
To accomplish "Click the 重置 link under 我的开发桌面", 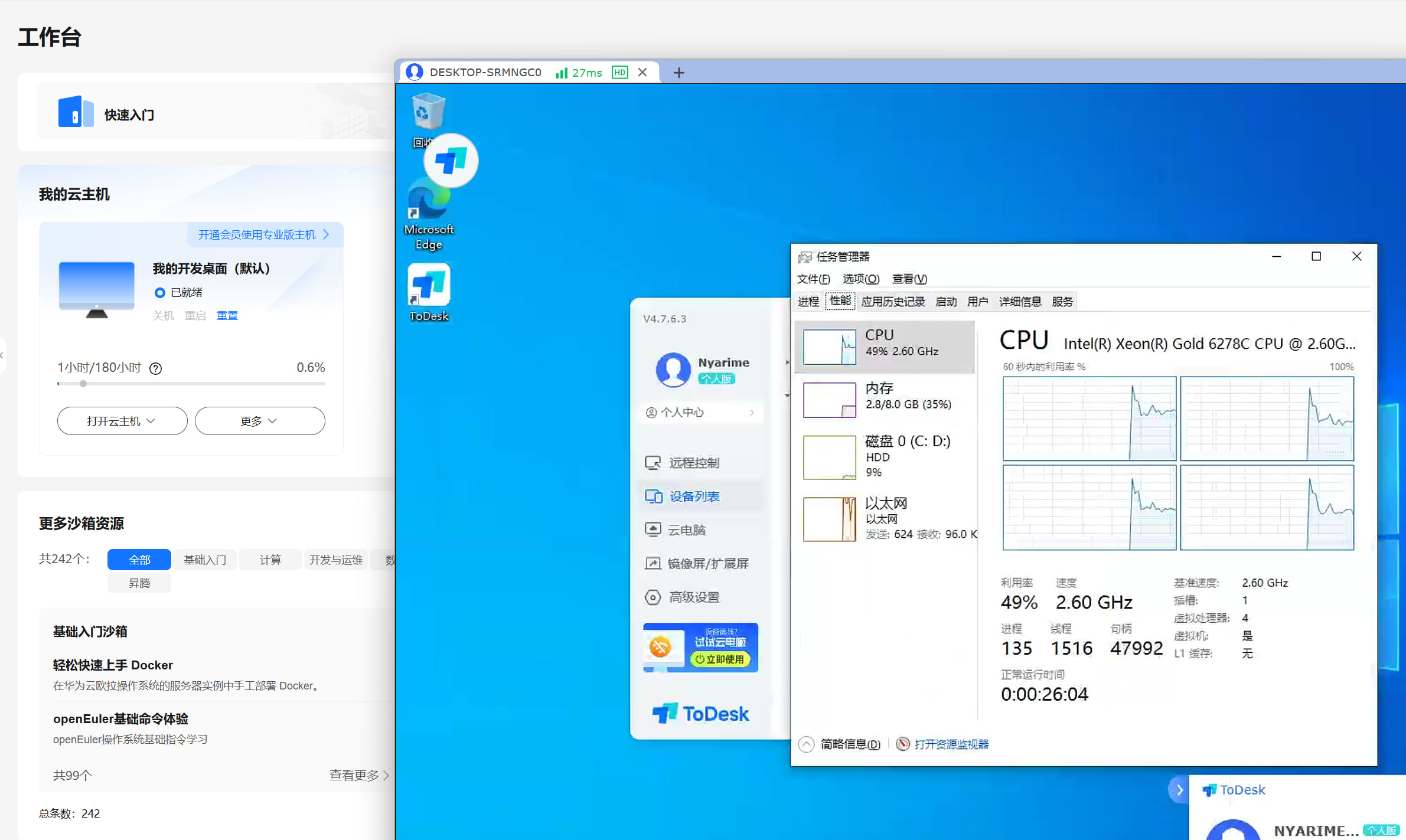I will click(227, 316).
